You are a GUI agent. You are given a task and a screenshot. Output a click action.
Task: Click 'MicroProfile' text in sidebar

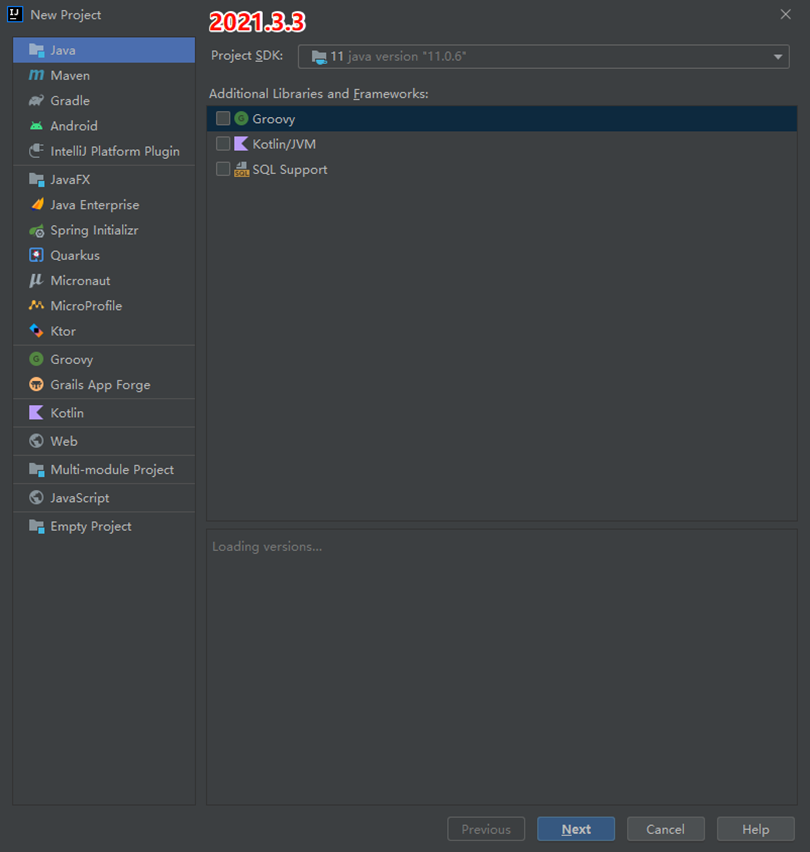tap(86, 306)
